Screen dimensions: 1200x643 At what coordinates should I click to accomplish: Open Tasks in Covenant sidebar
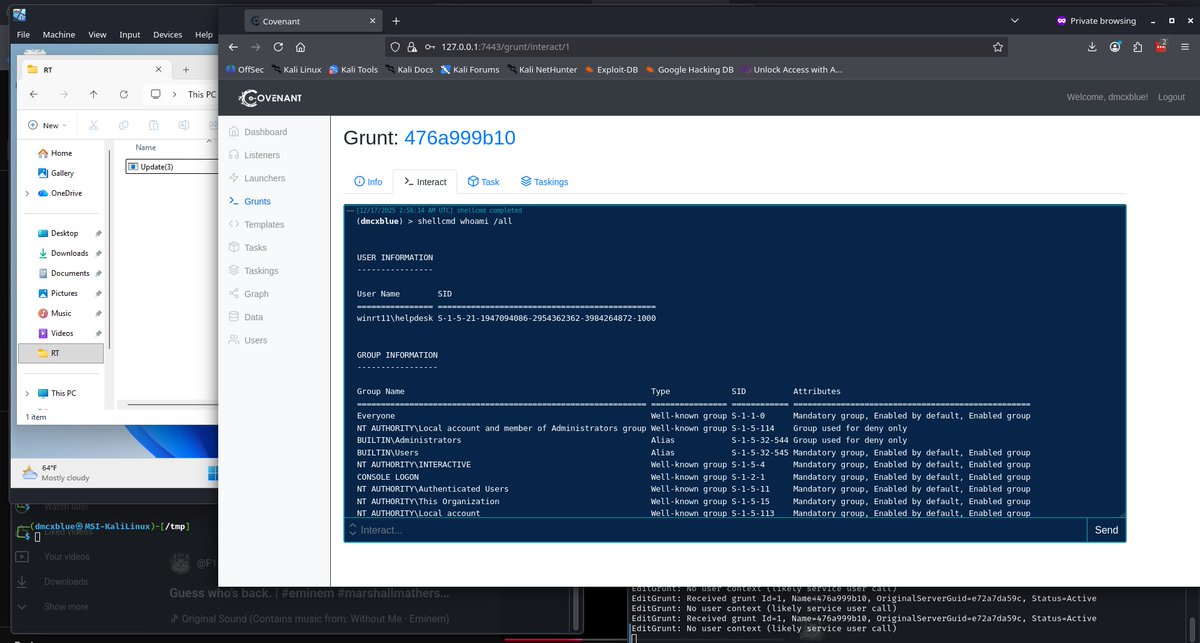248,248
